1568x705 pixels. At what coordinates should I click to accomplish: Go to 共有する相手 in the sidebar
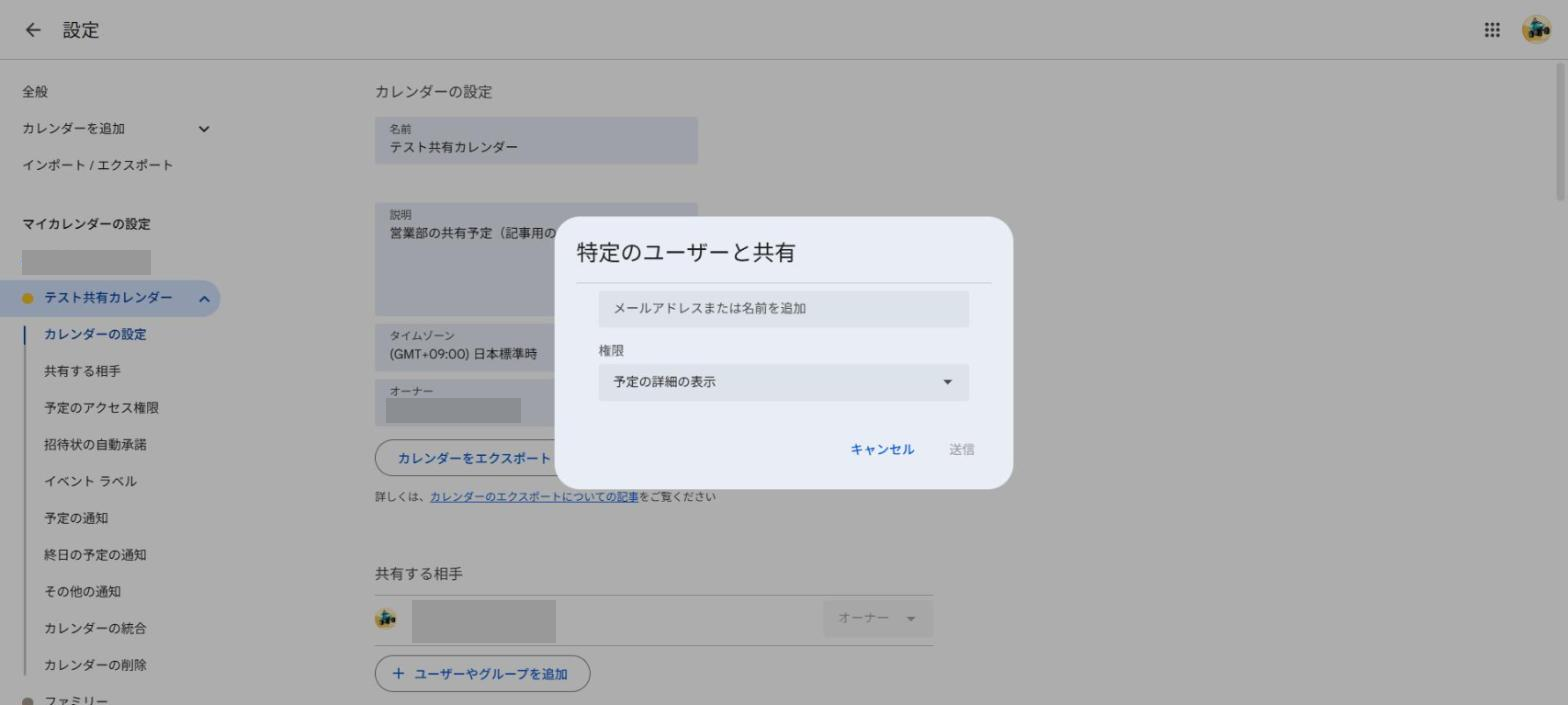point(82,372)
